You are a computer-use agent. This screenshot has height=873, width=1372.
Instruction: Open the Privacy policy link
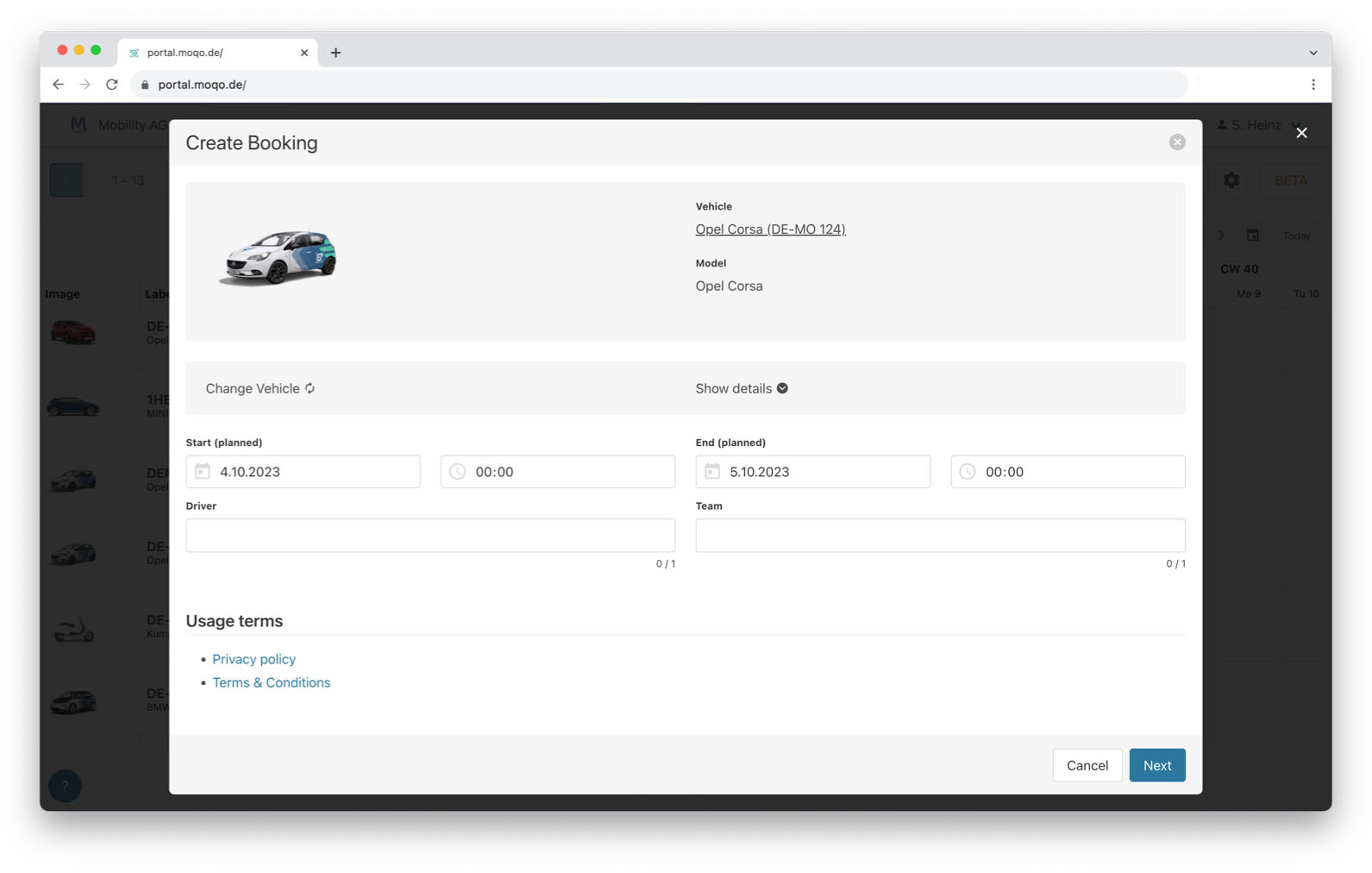click(x=254, y=659)
